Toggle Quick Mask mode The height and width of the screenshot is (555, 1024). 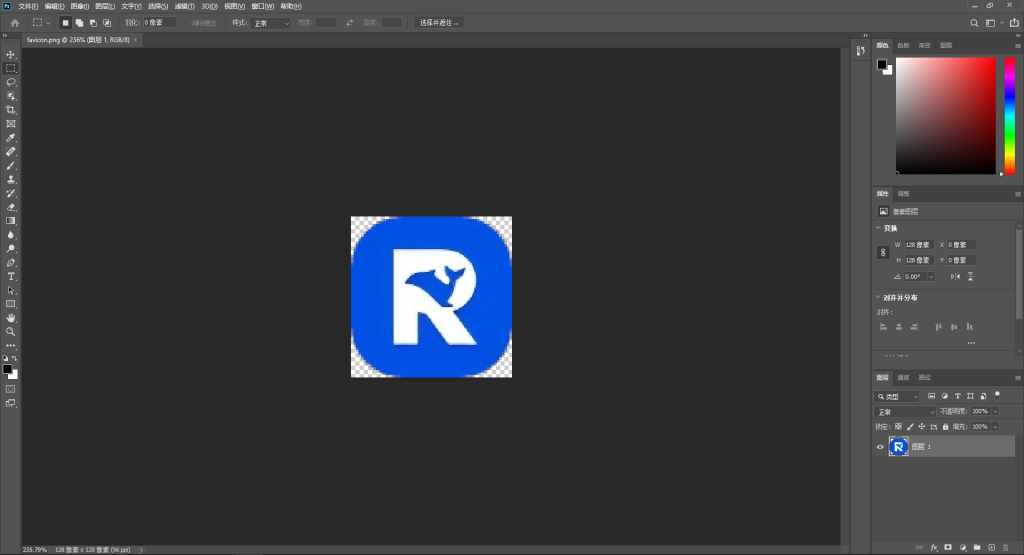(x=10, y=389)
